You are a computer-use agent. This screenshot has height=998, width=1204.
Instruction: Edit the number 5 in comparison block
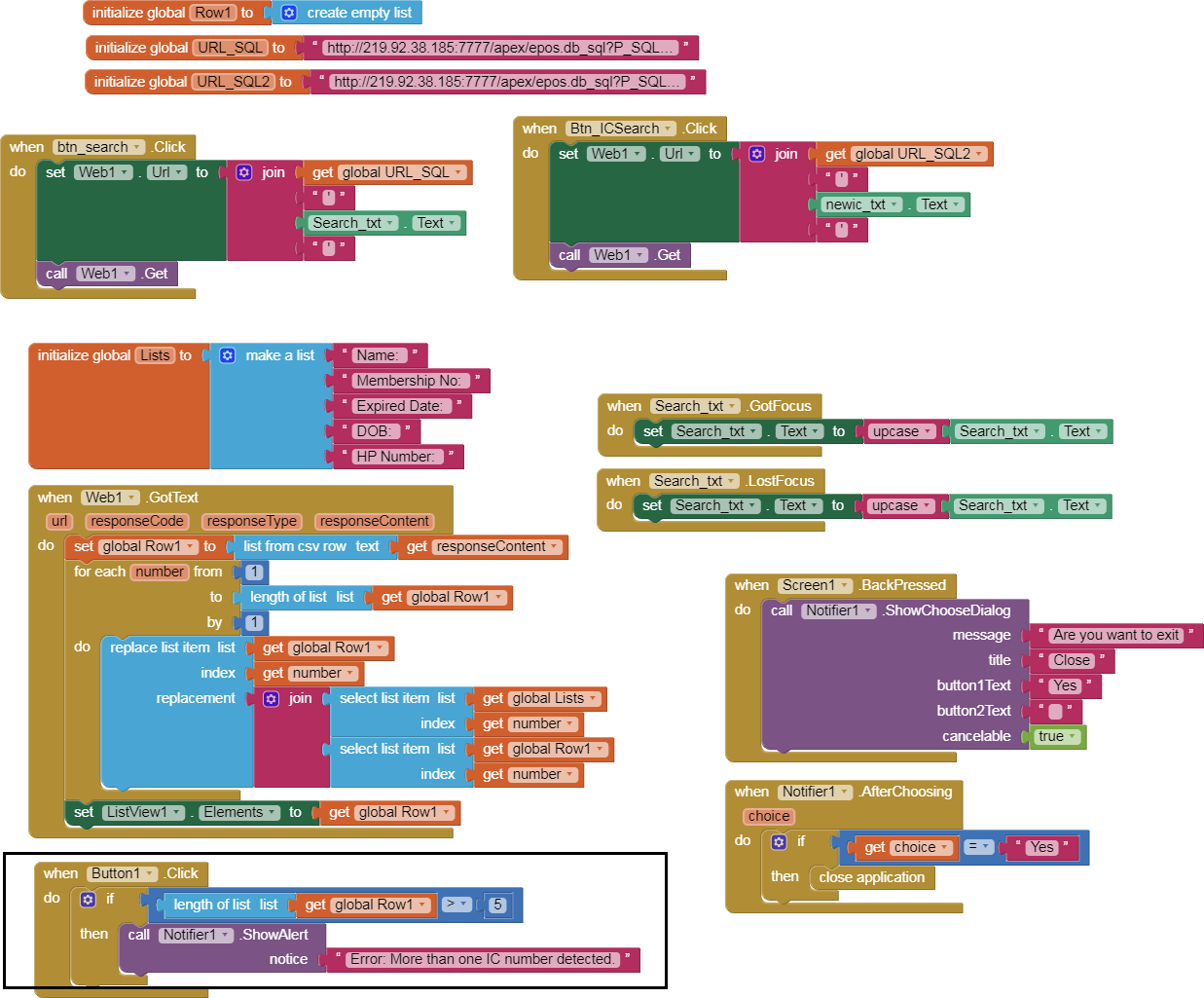pos(497,905)
